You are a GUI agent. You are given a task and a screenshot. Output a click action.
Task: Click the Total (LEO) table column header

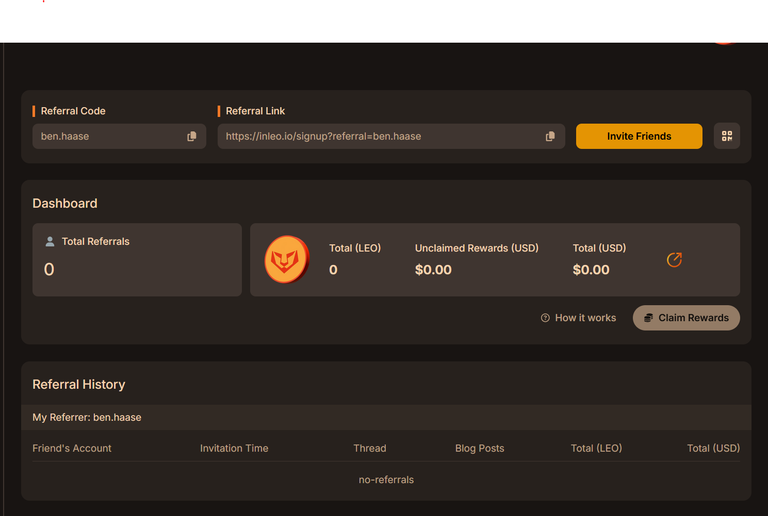(x=596, y=448)
